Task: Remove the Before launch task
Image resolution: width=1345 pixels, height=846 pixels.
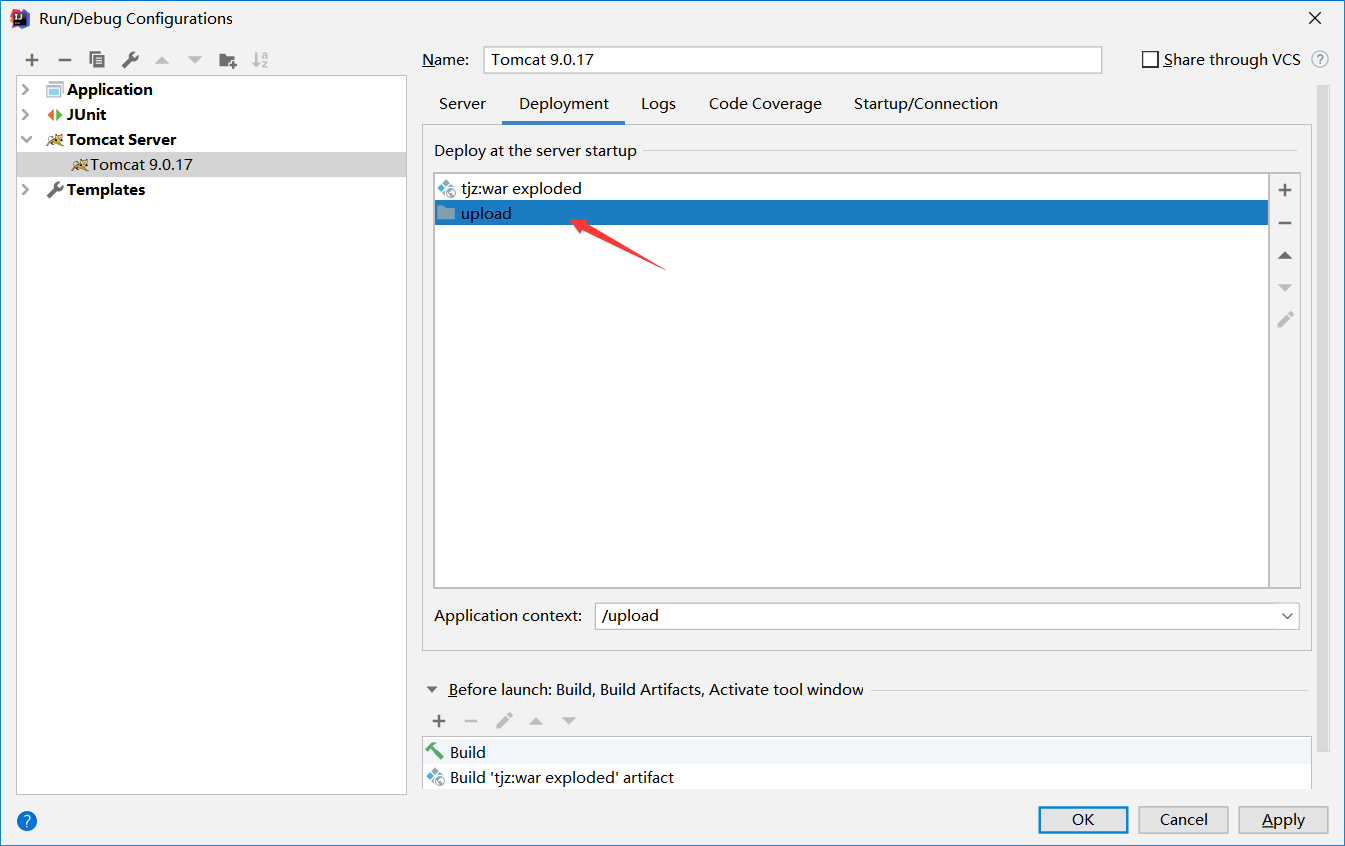Action: pyautogui.click(x=471, y=721)
